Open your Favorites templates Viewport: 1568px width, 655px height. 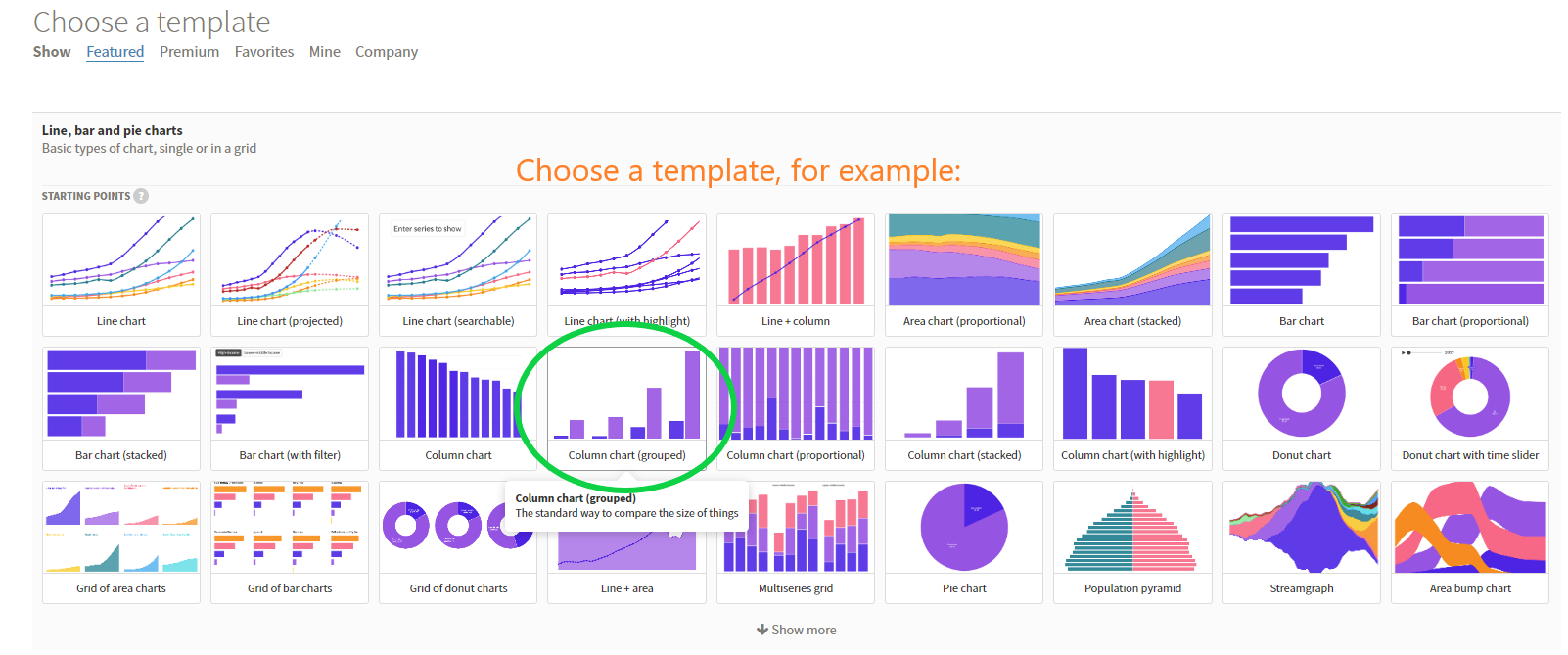263,52
